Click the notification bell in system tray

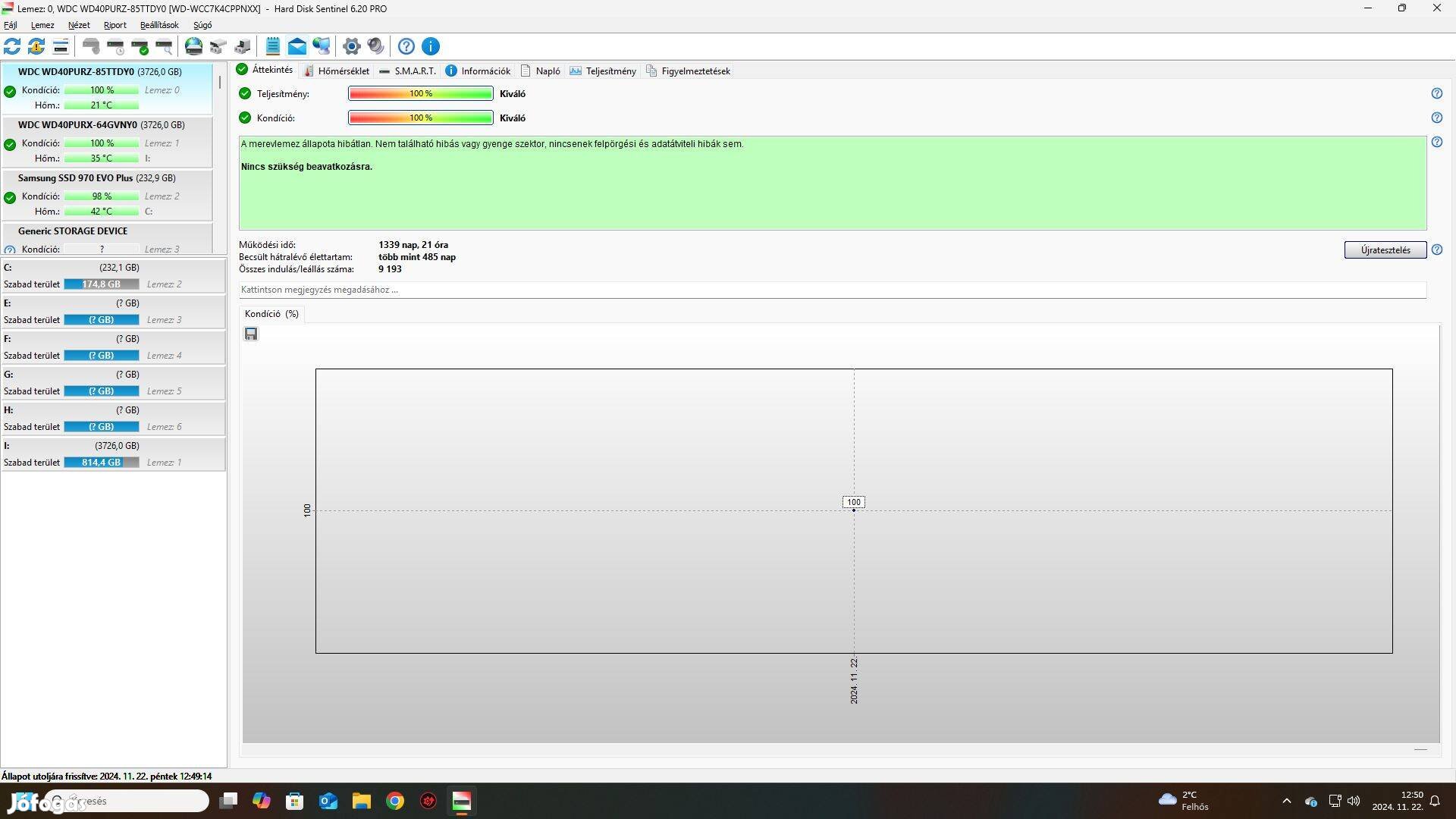tap(1435, 801)
